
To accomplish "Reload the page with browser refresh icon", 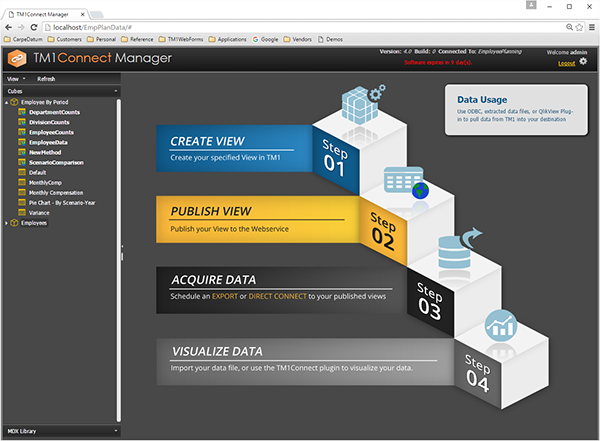I will (x=34, y=27).
